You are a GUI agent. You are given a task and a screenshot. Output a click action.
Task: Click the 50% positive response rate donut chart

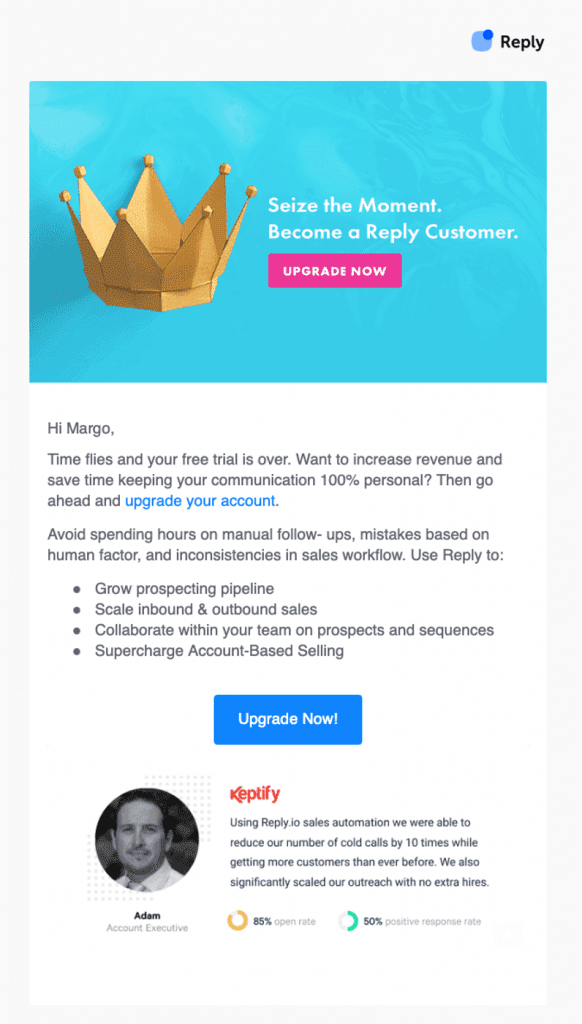pyautogui.click(x=347, y=920)
